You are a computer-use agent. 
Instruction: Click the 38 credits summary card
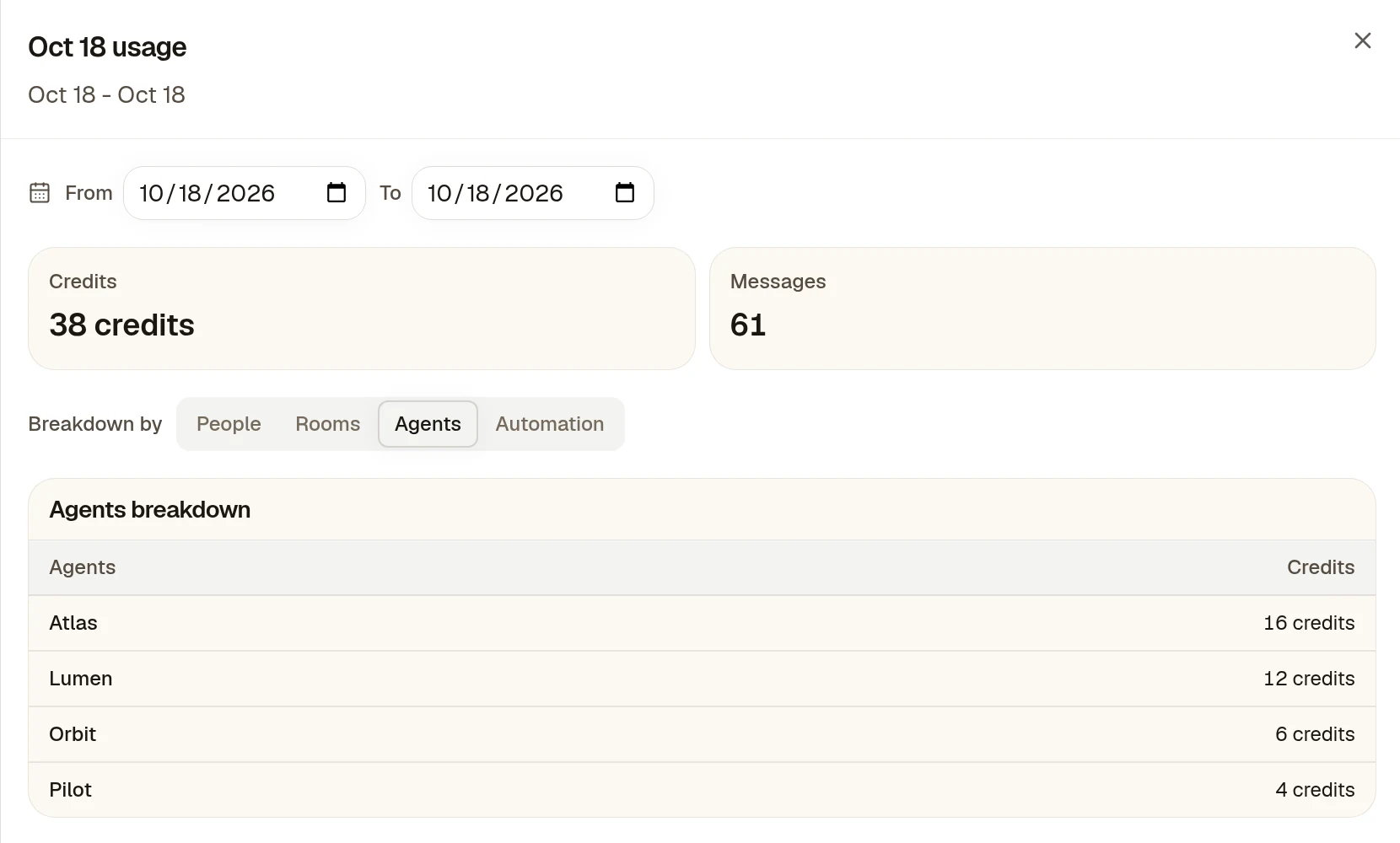pos(362,309)
